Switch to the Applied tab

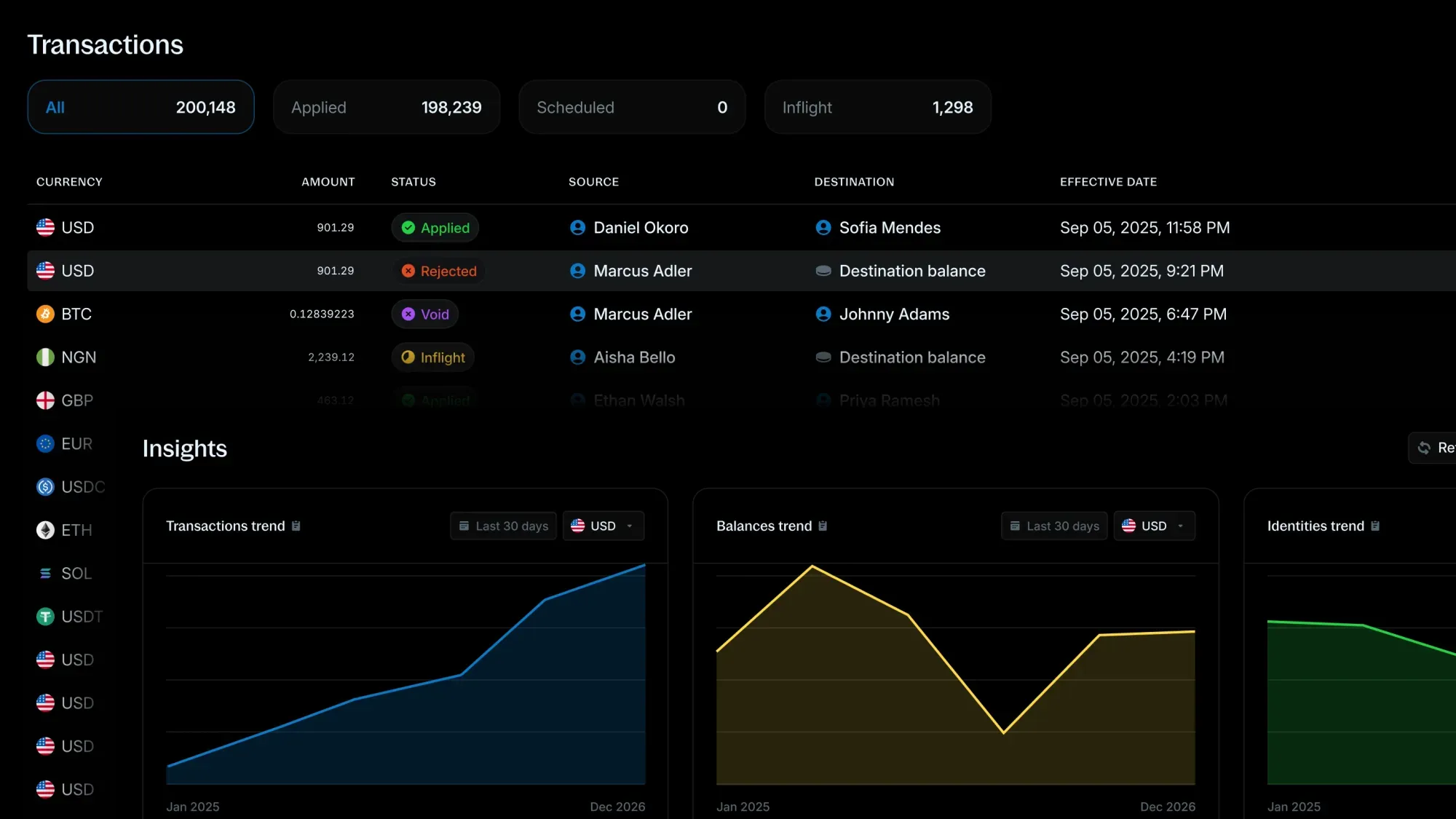click(386, 107)
